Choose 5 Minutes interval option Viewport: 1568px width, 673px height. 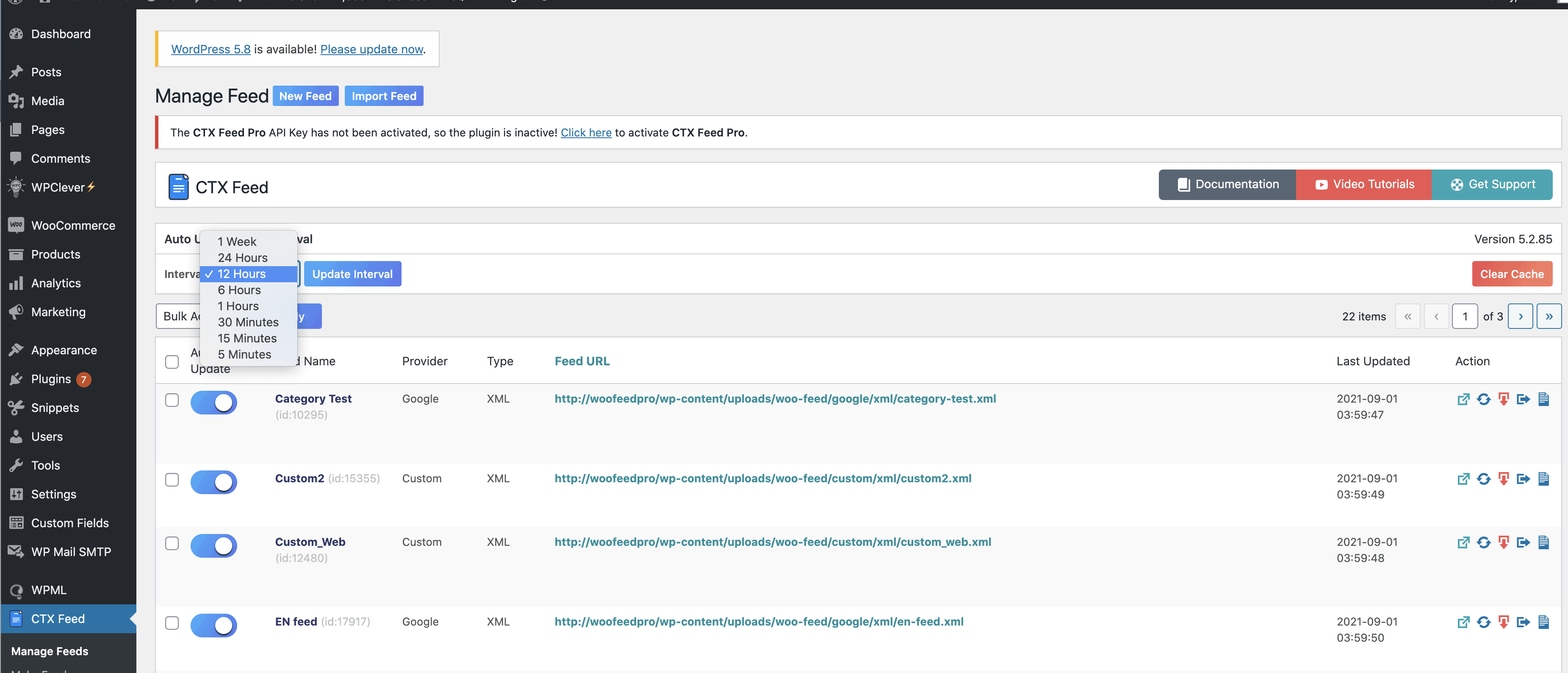248,354
